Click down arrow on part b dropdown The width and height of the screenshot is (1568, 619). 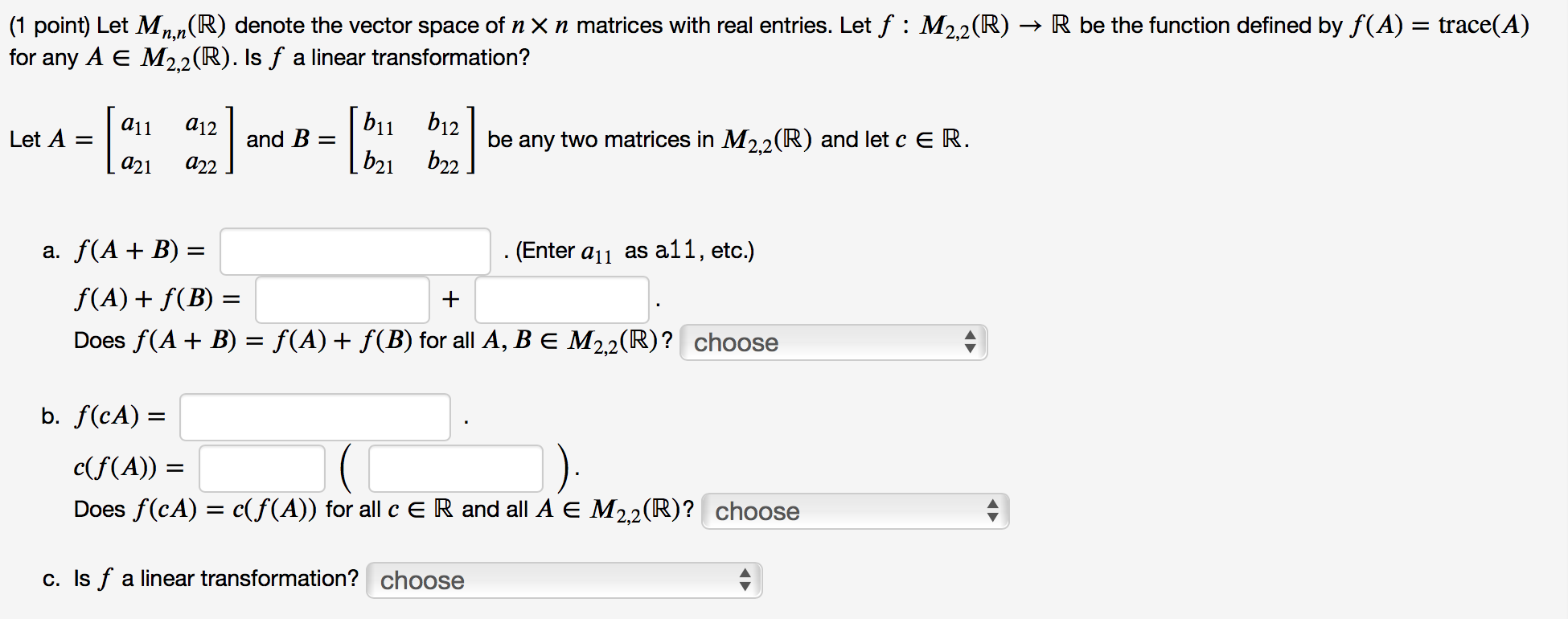pyautogui.click(x=992, y=516)
